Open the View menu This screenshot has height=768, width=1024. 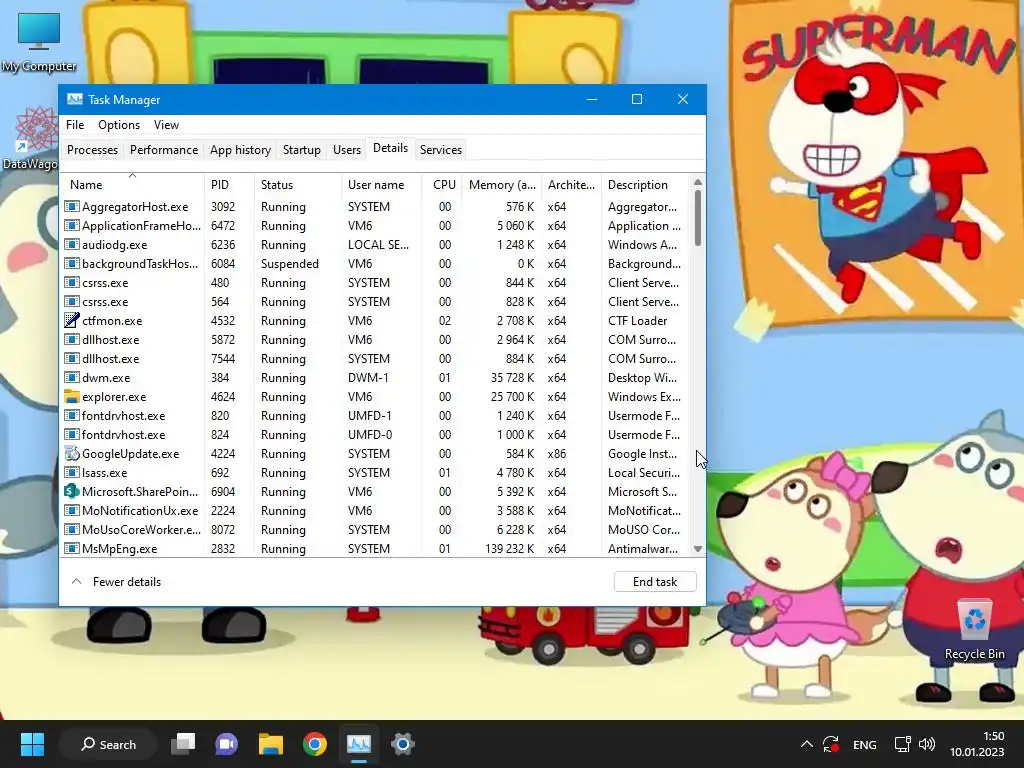[167, 125]
